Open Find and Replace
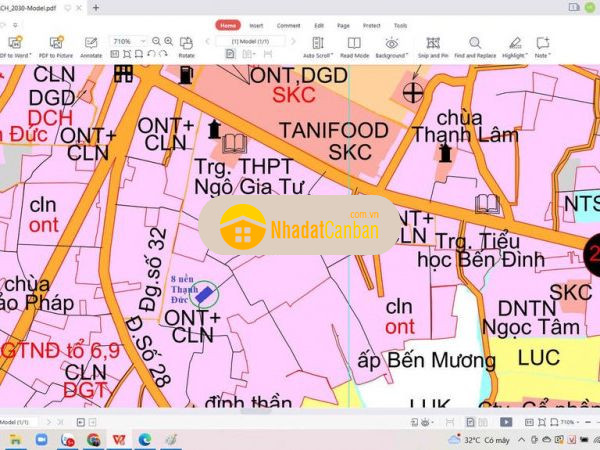Image resolution: width=600 pixels, height=450 pixels. [x=473, y=47]
